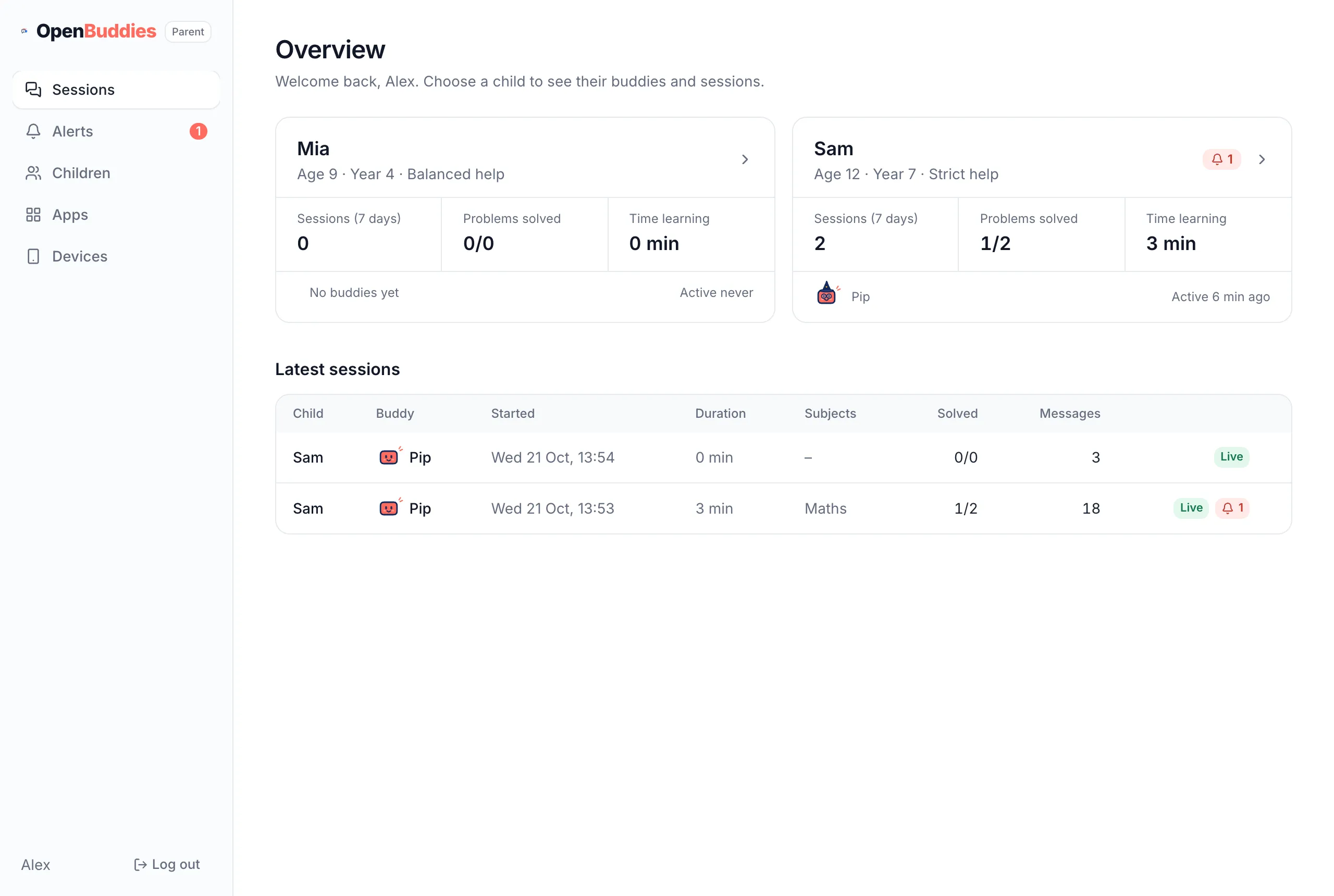The height and width of the screenshot is (896, 1334).
Task: Open the Apps grid icon
Action: pos(33,215)
